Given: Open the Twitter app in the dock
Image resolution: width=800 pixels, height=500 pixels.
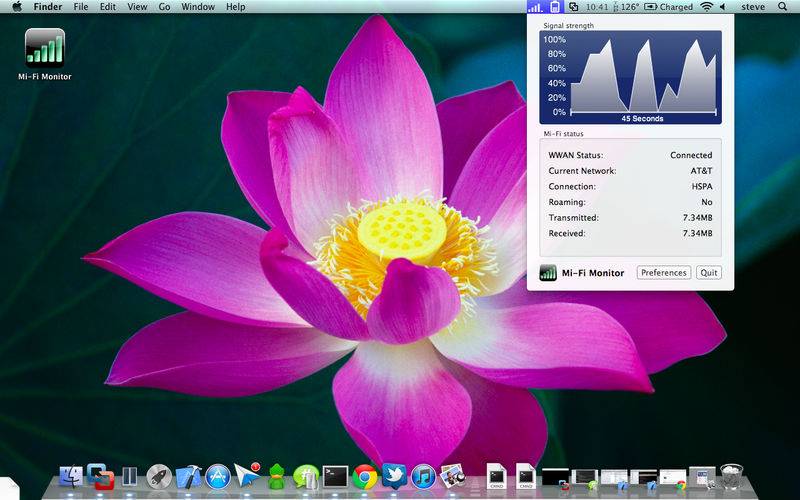Looking at the screenshot, I should point(394,477).
